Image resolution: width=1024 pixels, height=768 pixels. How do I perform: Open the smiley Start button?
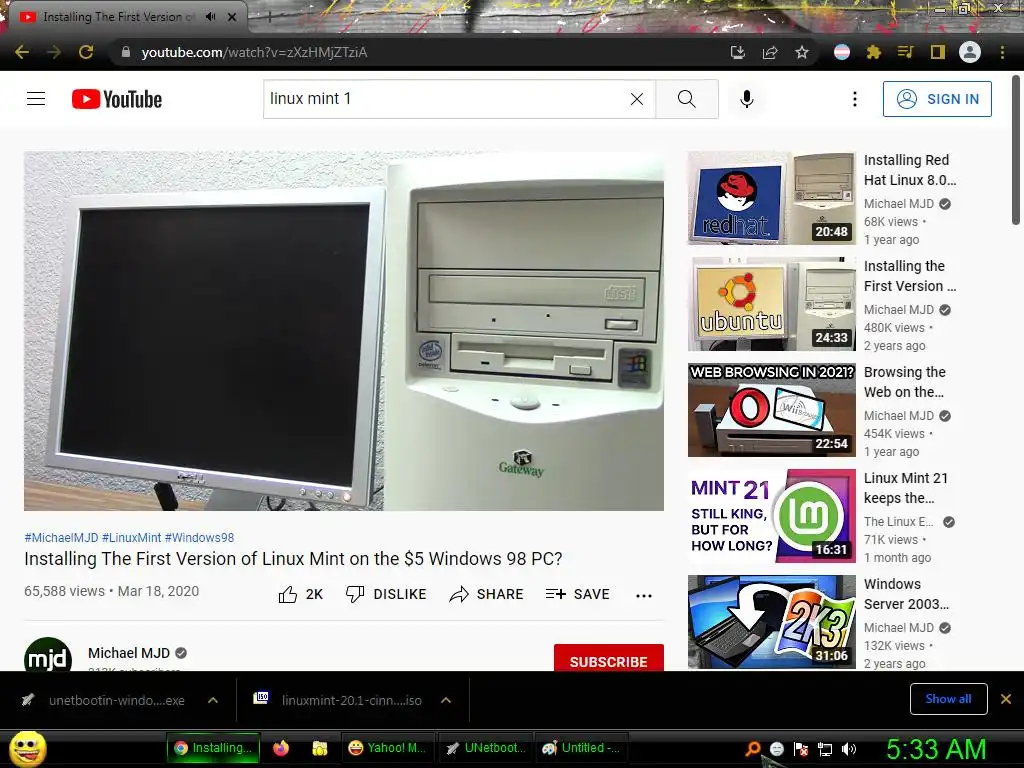pos(27,748)
